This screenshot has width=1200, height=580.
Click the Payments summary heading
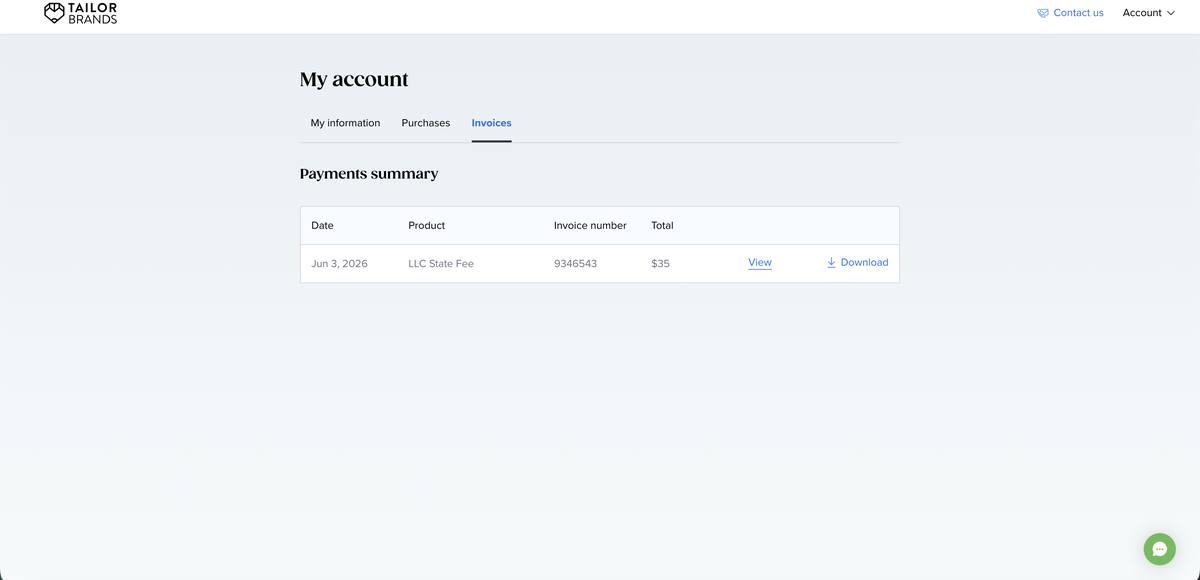[369, 174]
